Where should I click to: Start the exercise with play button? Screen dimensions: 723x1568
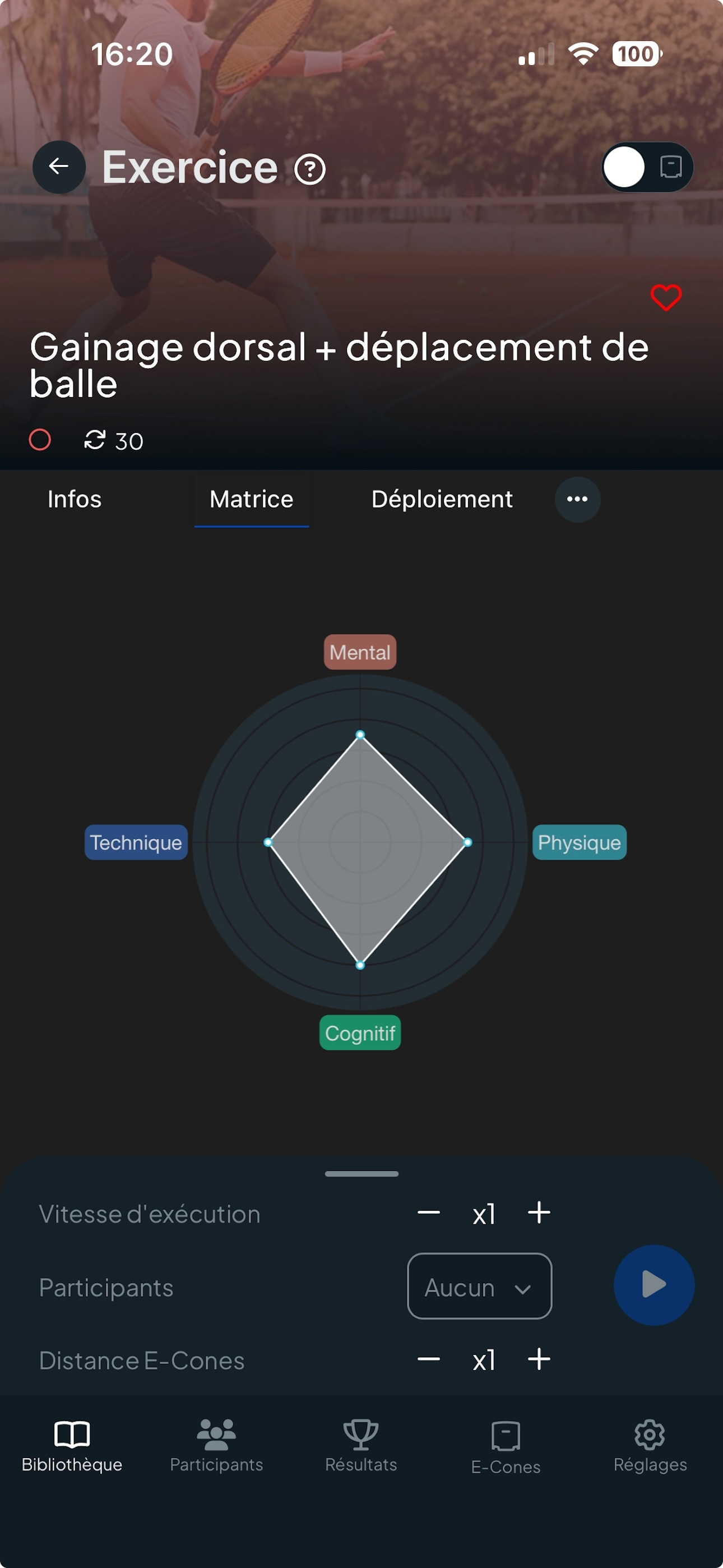[x=654, y=1285]
